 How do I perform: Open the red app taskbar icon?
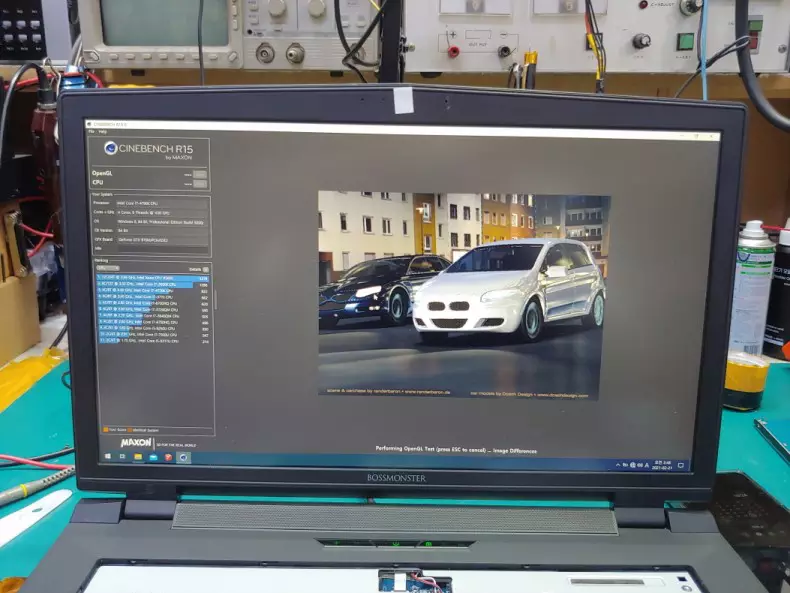168,457
